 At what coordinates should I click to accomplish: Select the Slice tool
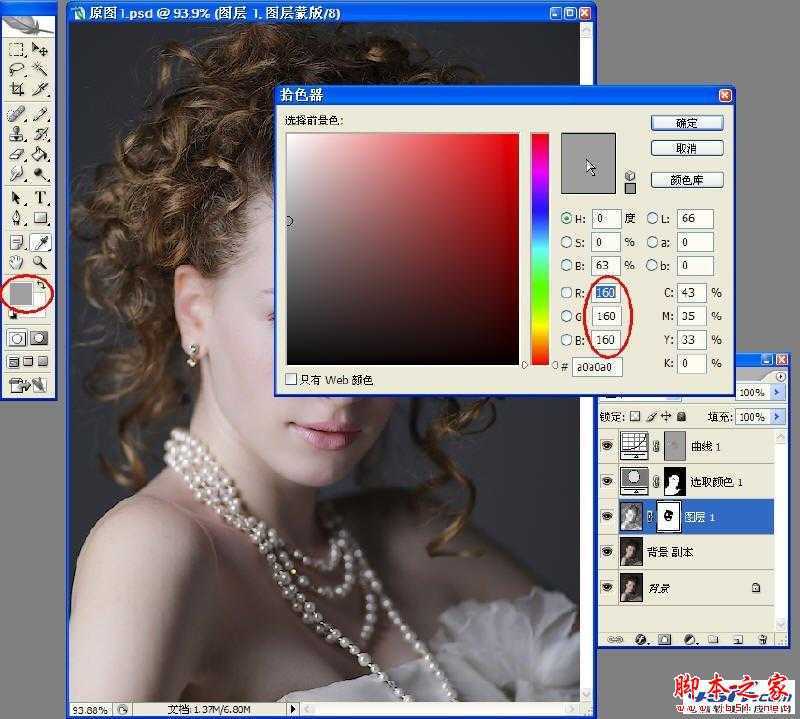point(40,89)
